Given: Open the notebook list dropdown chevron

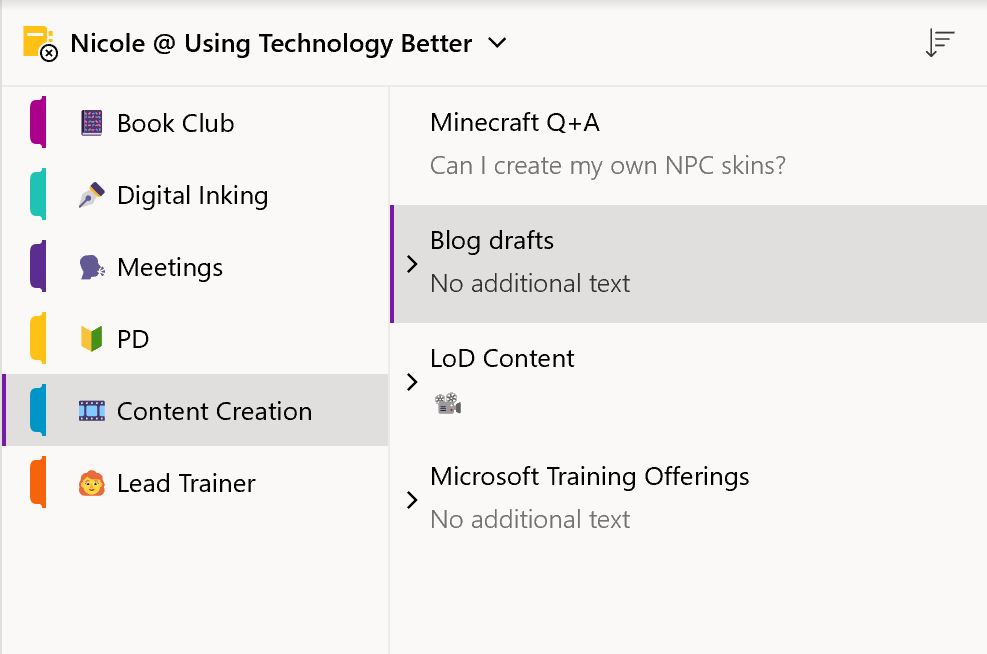Looking at the screenshot, I should click(497, 43).
